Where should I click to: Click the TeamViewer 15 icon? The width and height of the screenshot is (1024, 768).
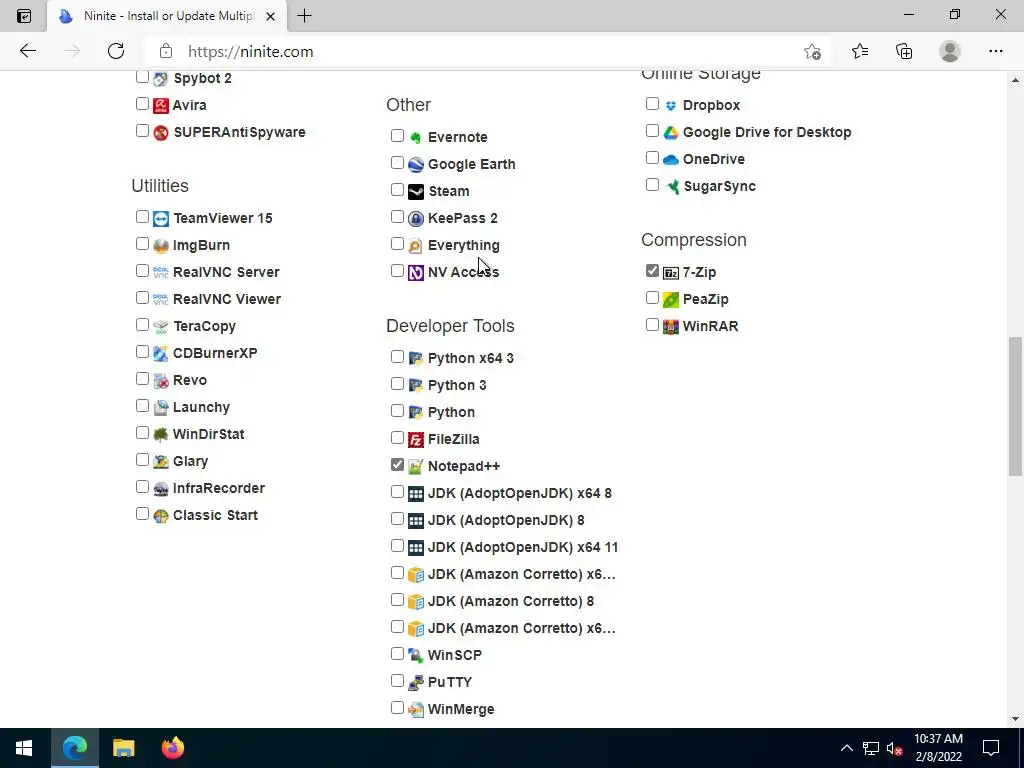coord(161,219)
